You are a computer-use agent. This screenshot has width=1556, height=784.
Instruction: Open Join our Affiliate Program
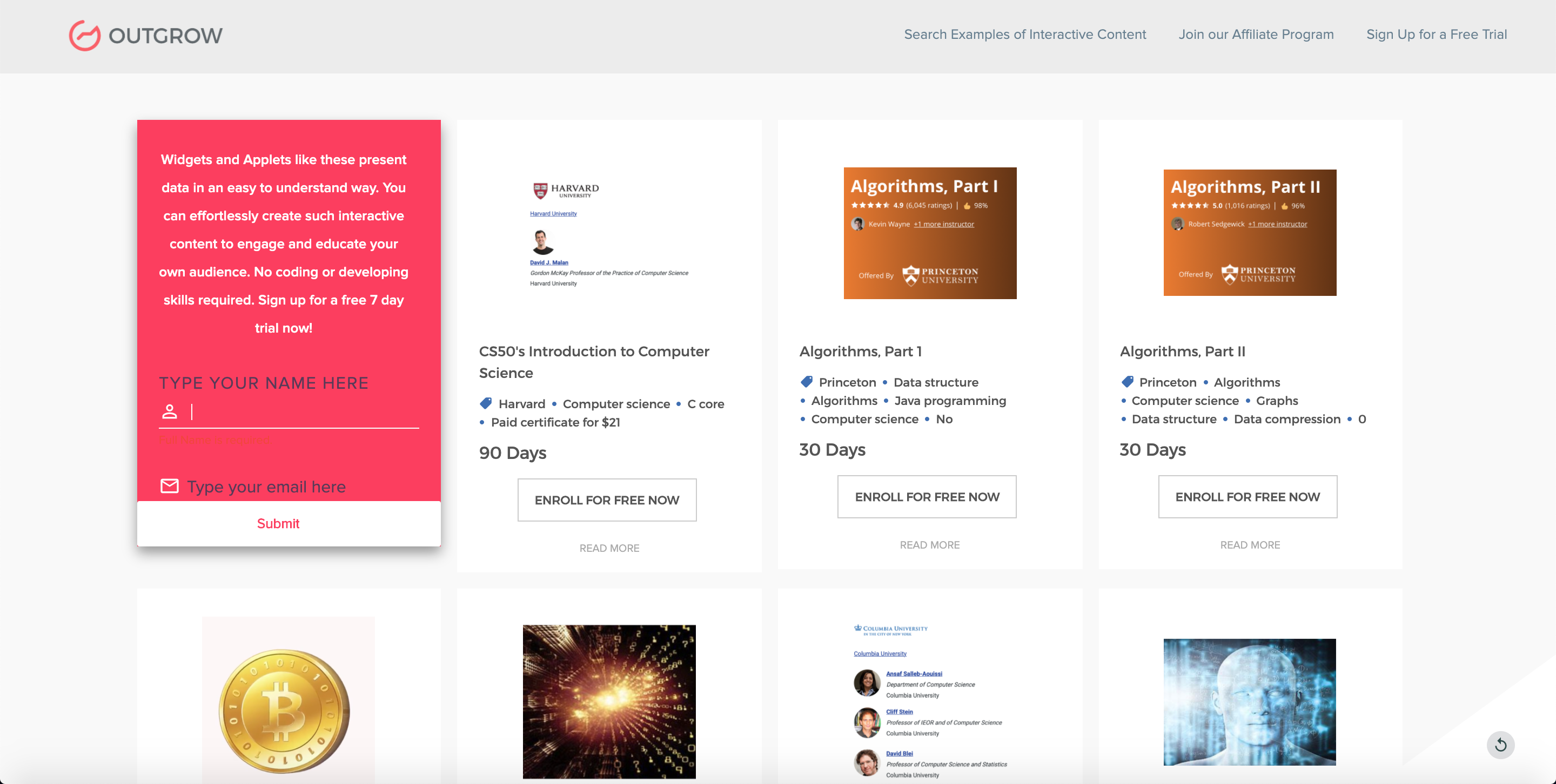click(x=1256, y=35)
